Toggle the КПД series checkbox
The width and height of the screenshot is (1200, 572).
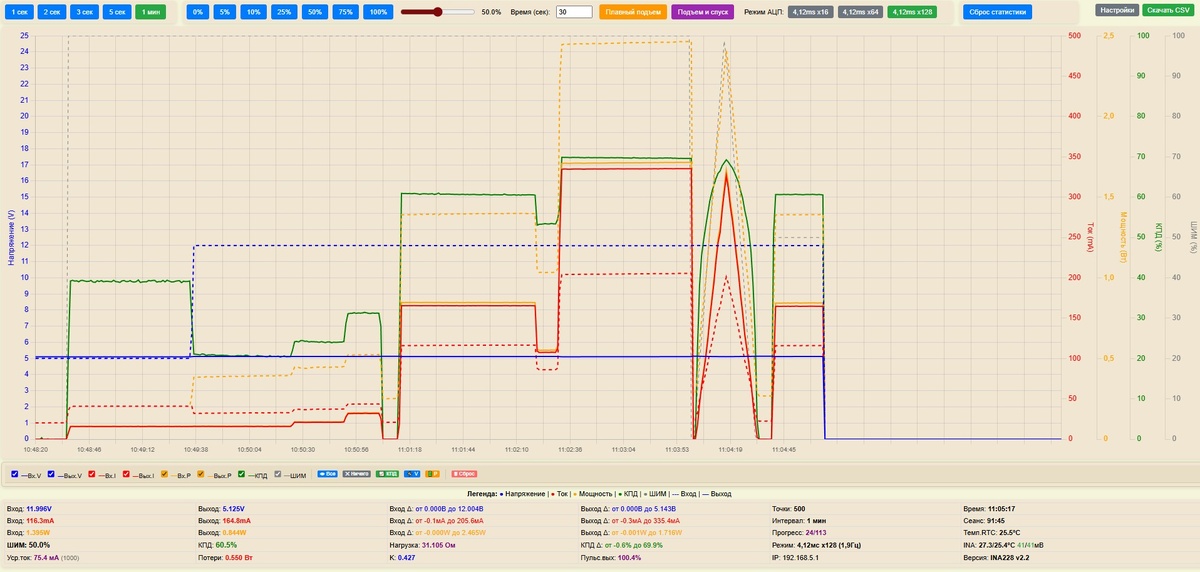(241, 474)
